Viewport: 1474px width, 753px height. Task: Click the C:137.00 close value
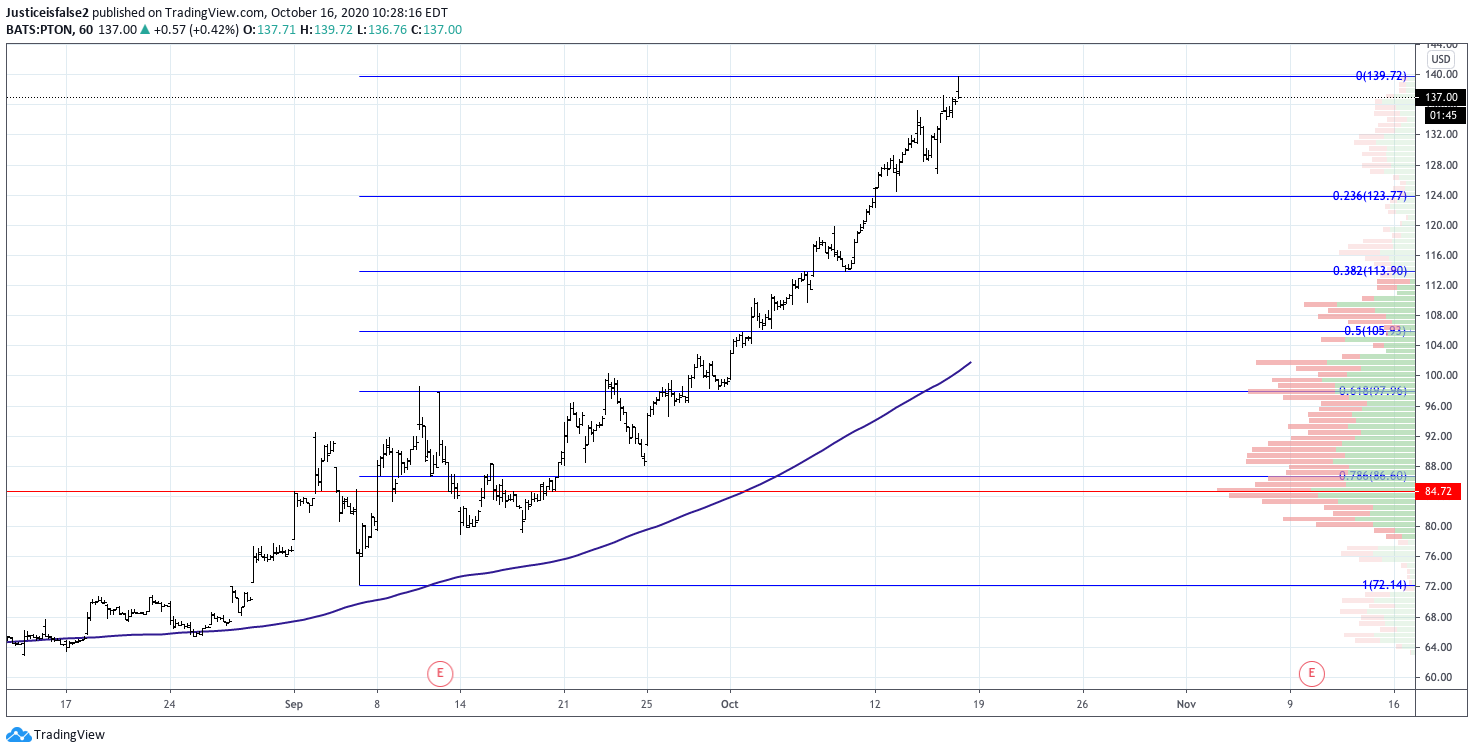(x=437, y=30)
